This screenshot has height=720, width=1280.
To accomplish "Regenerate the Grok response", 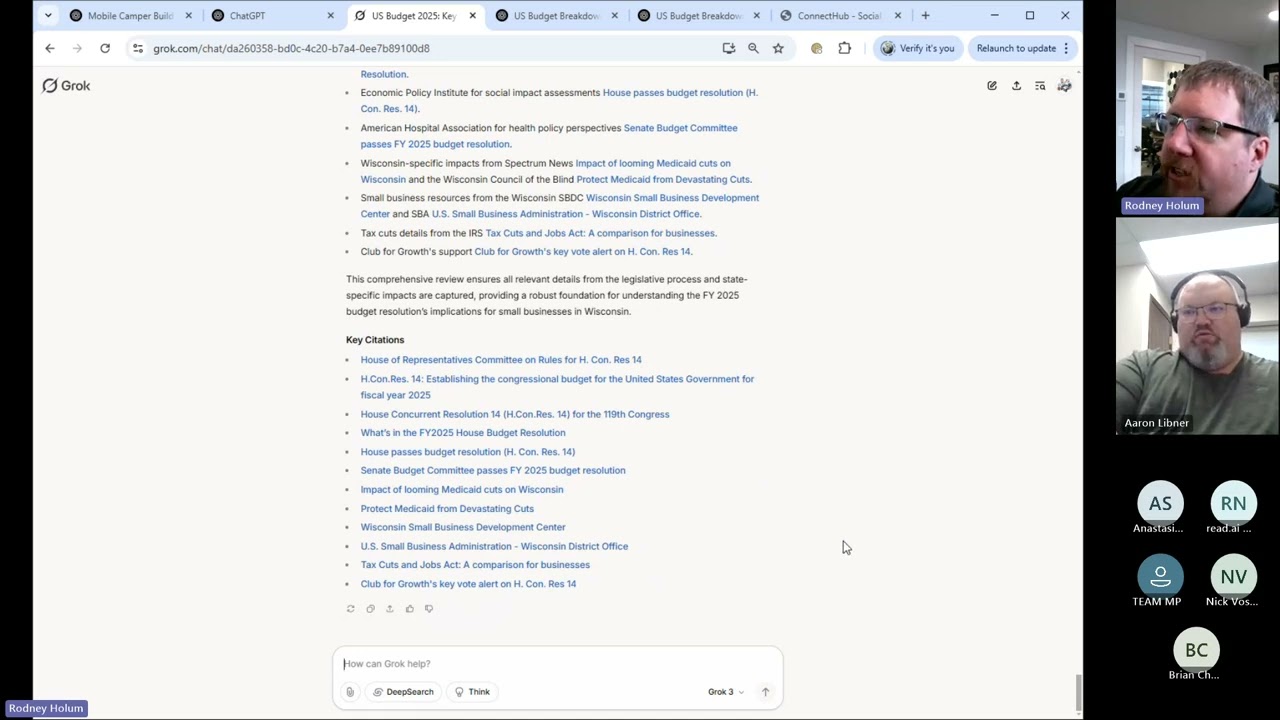I will click(350, 609).
